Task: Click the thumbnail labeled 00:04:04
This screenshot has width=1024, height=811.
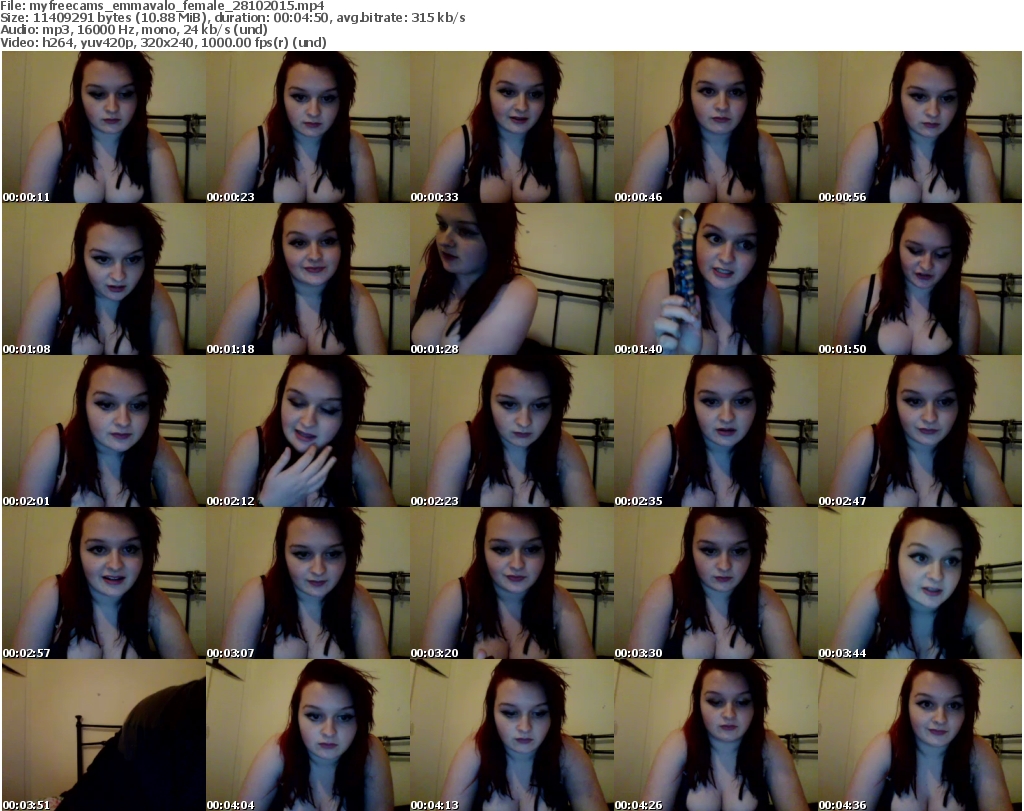Action: tap(308, 735)
